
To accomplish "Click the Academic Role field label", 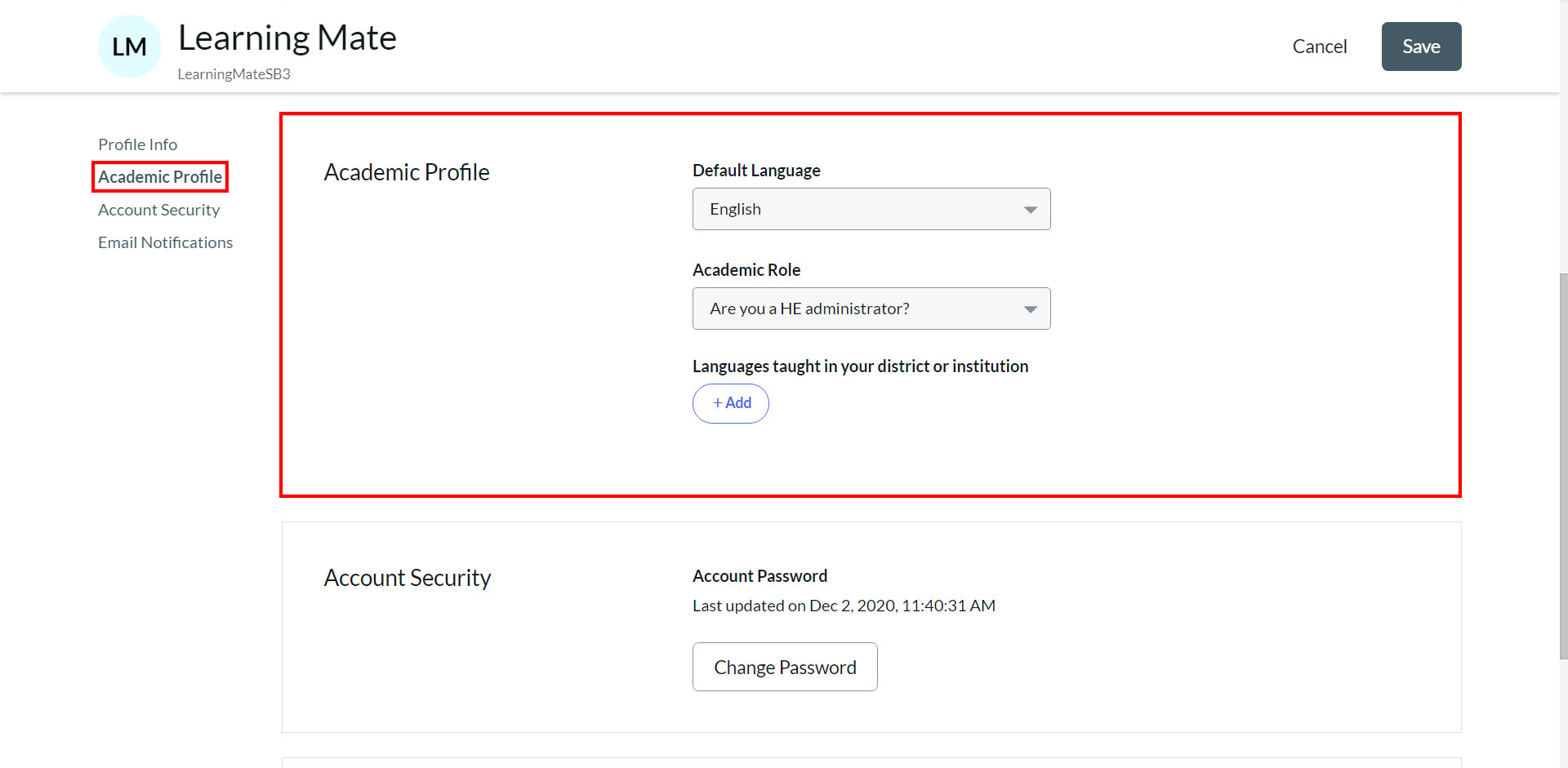I will 746,270.
